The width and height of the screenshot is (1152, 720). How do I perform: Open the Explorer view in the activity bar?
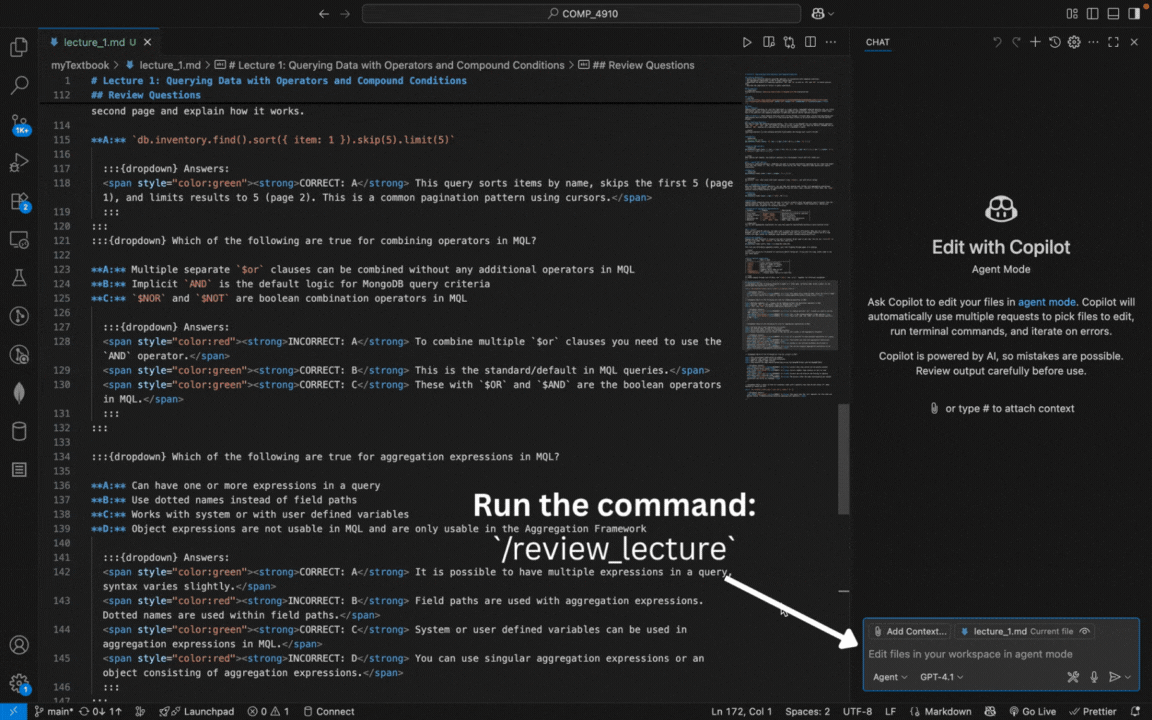point(19,47)
